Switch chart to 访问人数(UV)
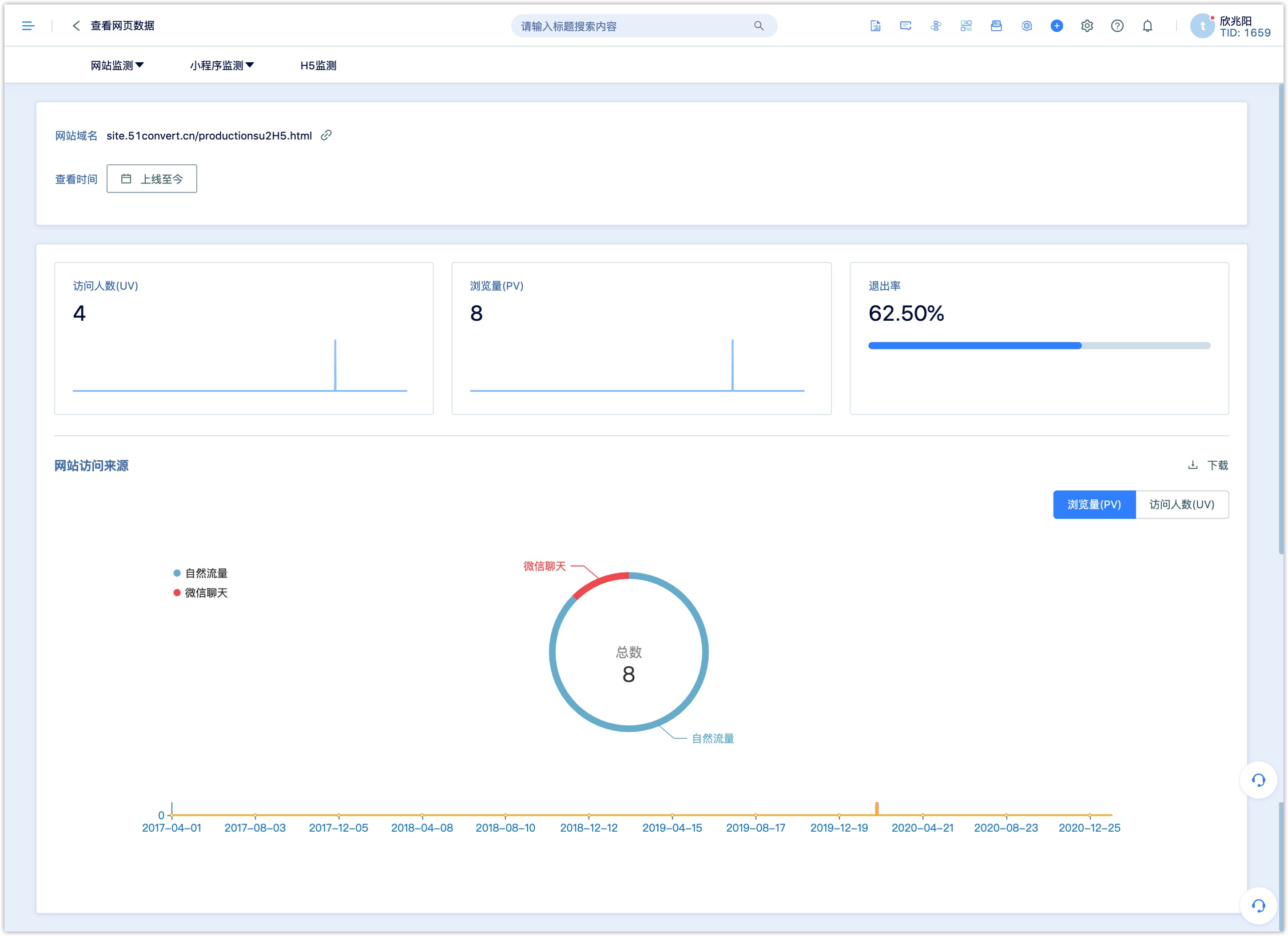 pyautogui.click(x=1182, y=504)
